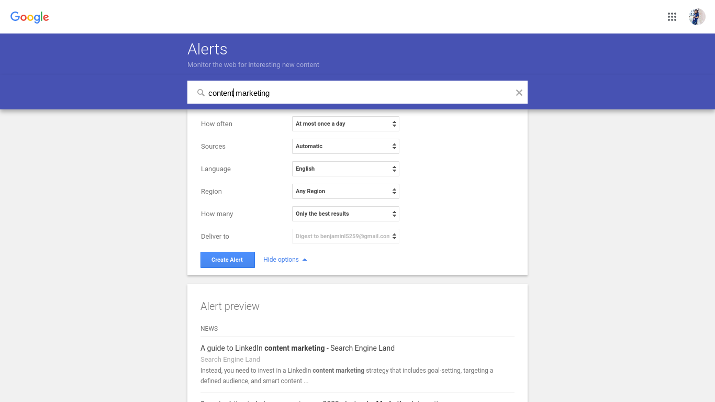Viewport: 715px width, 402px height.
Task: Collapse options with Hide options link
Action: point(285,259)
